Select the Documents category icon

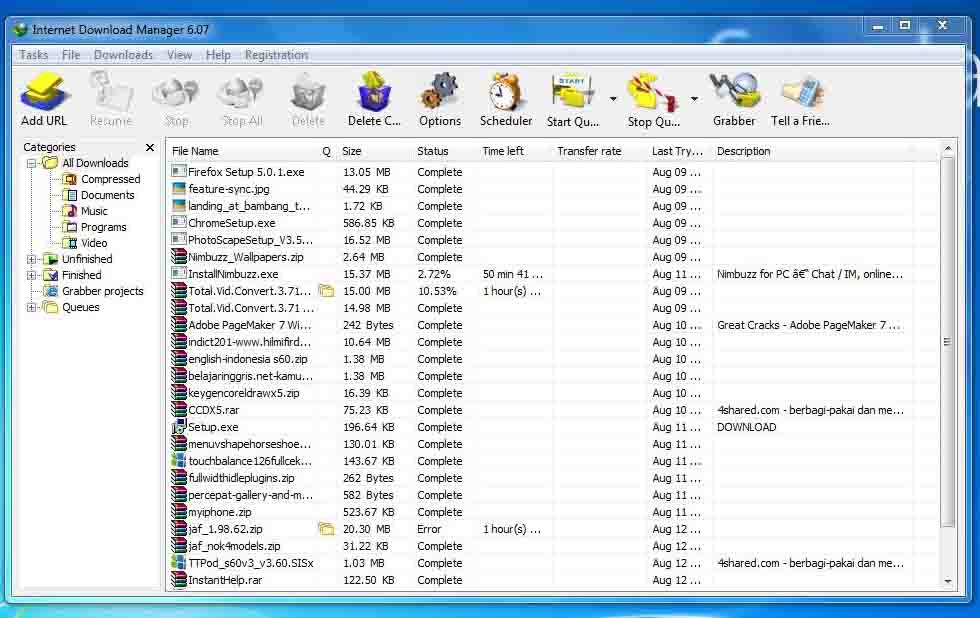tap(71, 195)
